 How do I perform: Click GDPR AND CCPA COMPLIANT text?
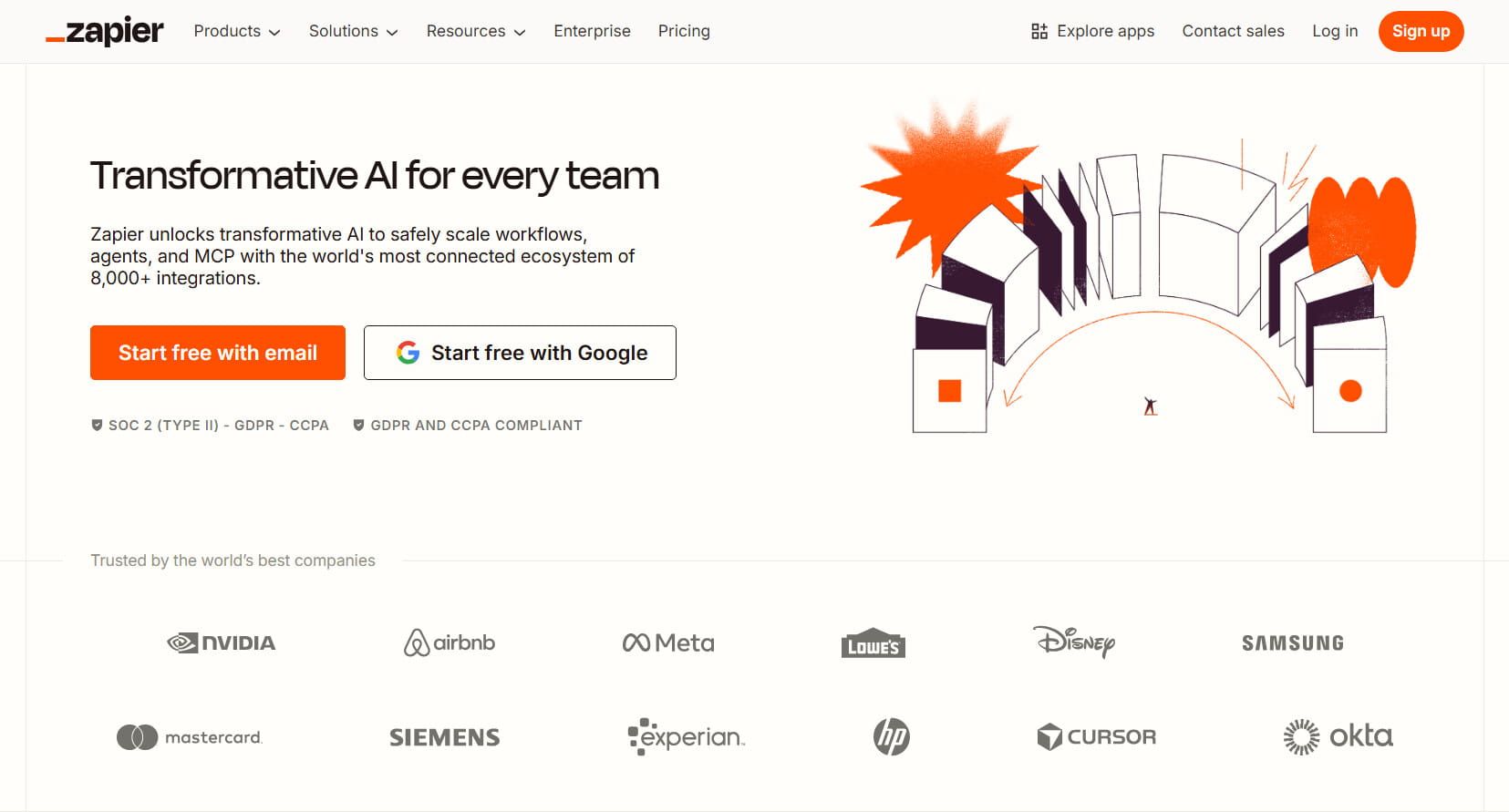pos(476,426)
